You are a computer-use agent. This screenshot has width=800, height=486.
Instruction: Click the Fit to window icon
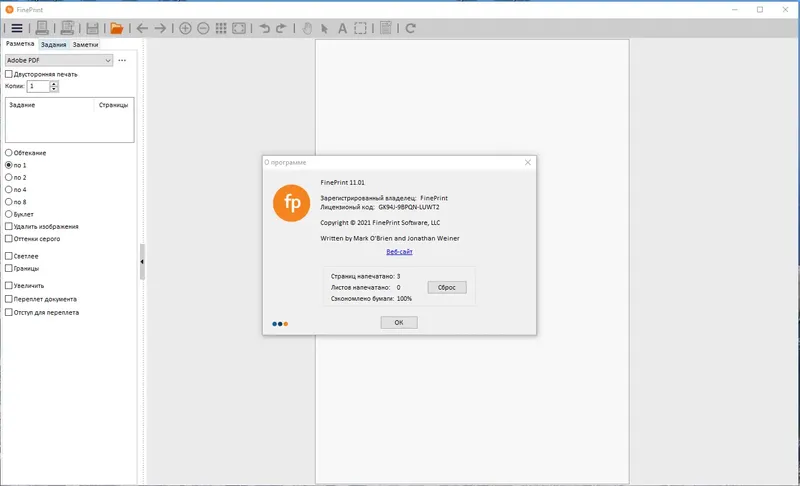click(x=239, y=29)
